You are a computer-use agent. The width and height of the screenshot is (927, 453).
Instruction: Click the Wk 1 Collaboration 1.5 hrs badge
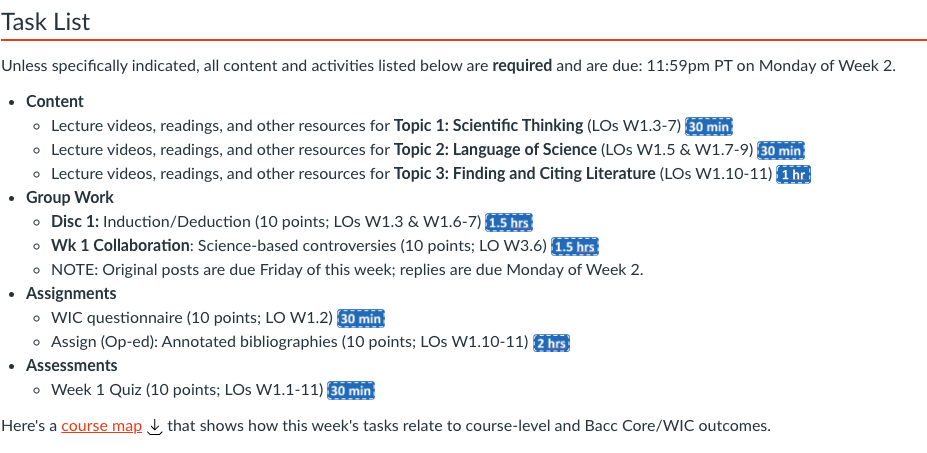575,246
